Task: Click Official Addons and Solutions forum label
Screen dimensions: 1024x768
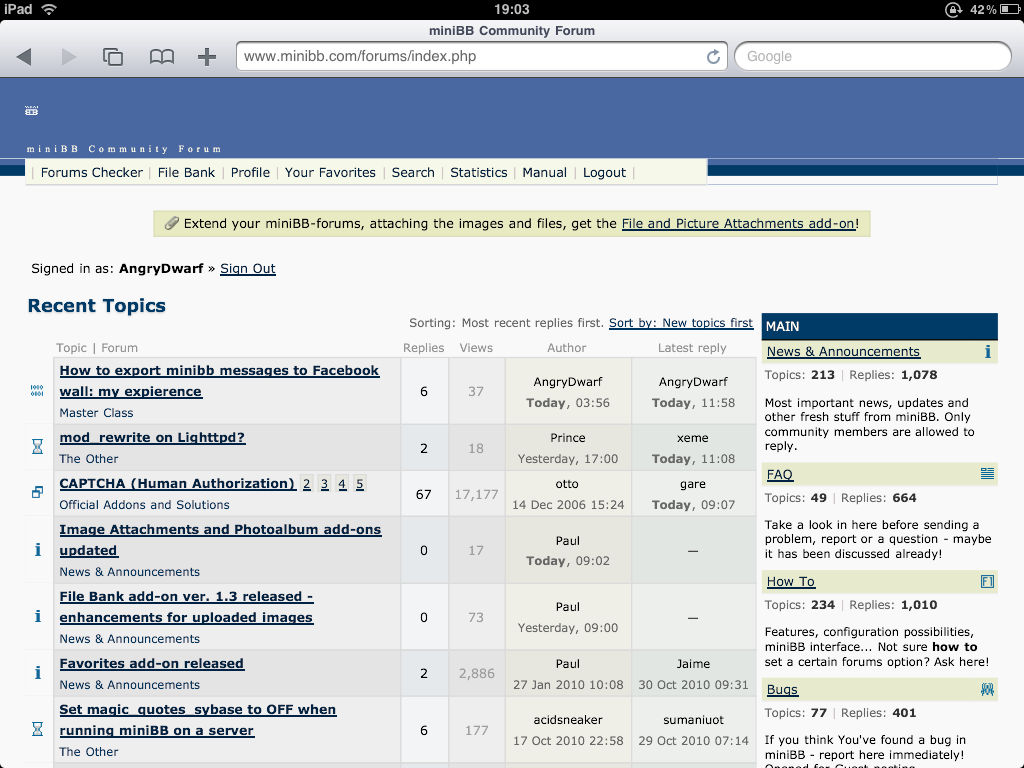Action: [144, 505]
